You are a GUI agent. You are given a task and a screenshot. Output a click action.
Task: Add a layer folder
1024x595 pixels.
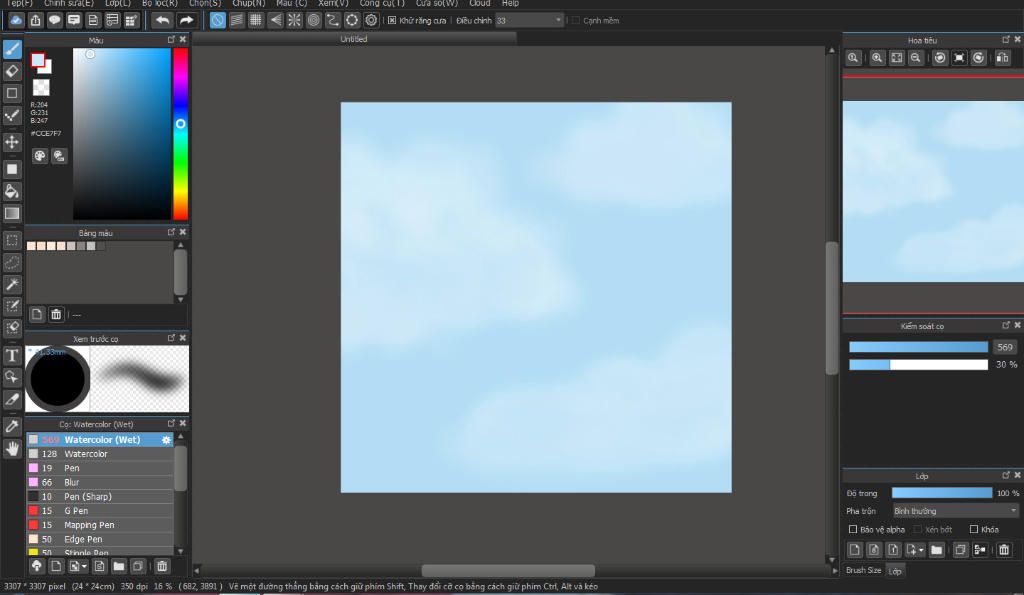tap(936, 550)
